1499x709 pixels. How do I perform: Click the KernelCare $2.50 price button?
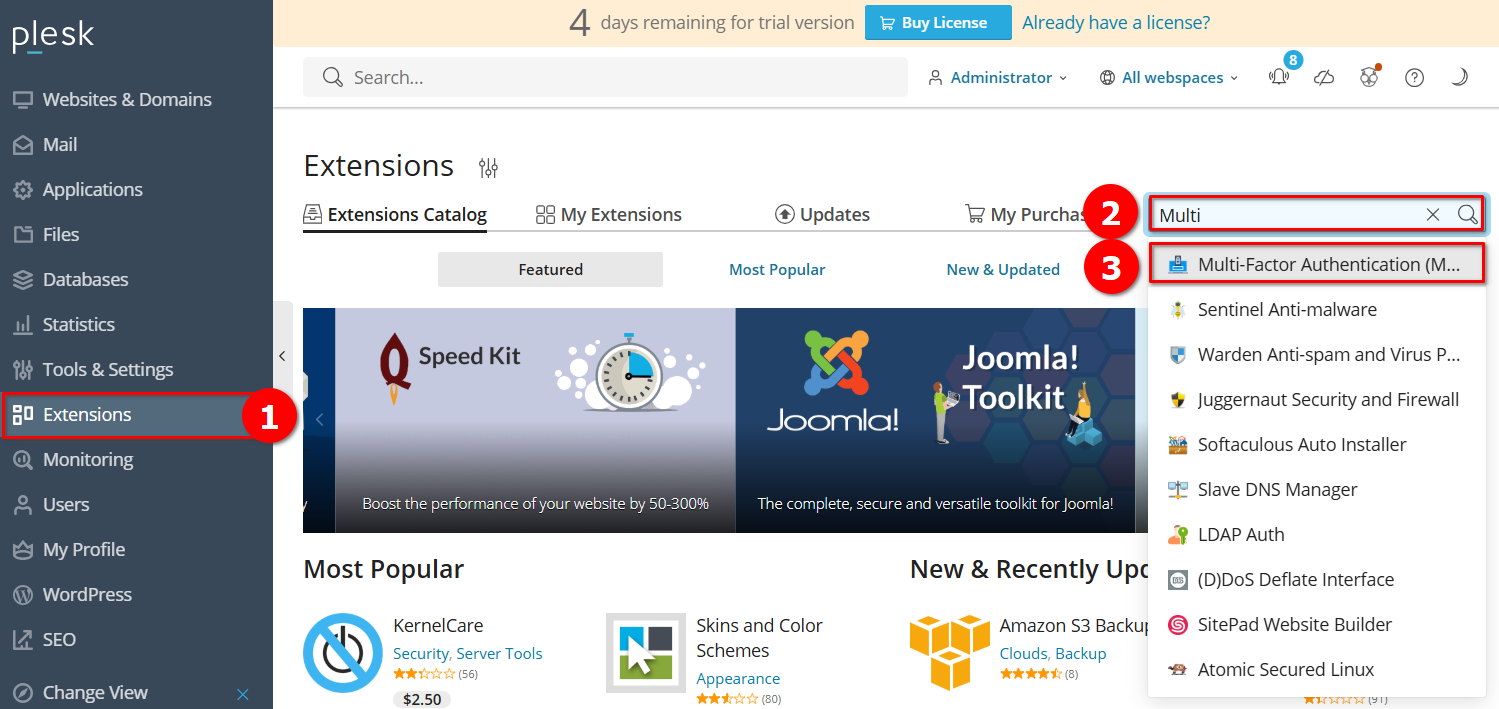point(422,699)
